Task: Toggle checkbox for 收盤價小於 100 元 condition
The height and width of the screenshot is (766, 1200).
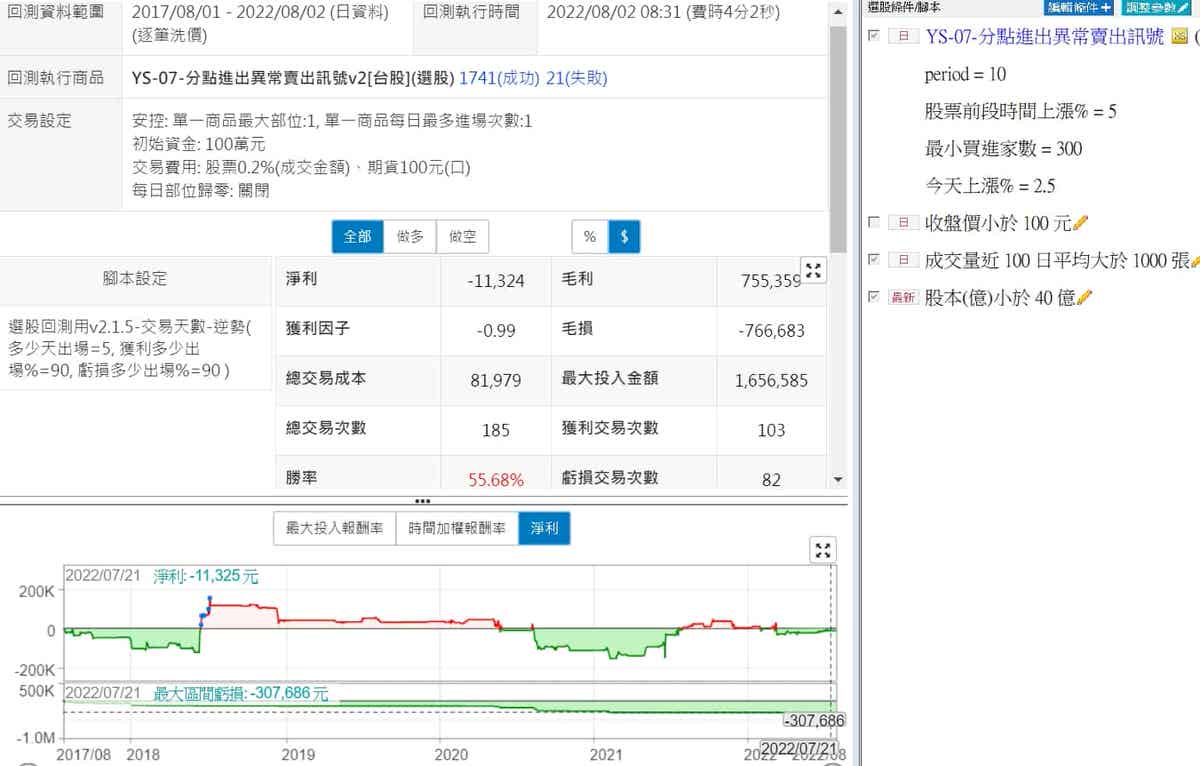Action: click(x=875, y=222)
